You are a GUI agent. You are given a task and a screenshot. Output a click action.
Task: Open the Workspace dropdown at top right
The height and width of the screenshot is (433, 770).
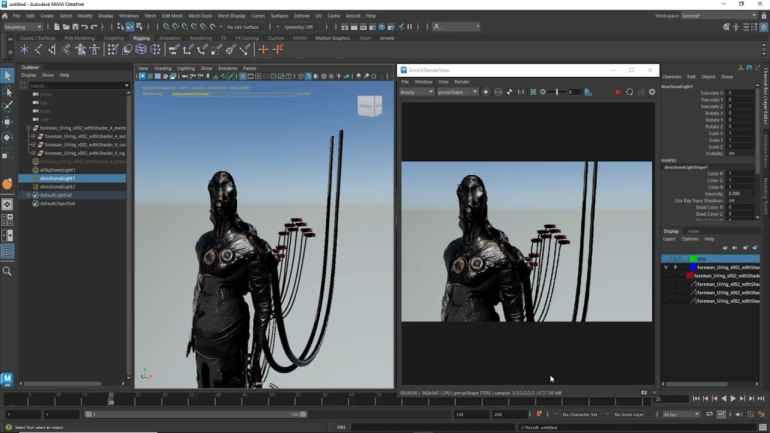point(718,16)
